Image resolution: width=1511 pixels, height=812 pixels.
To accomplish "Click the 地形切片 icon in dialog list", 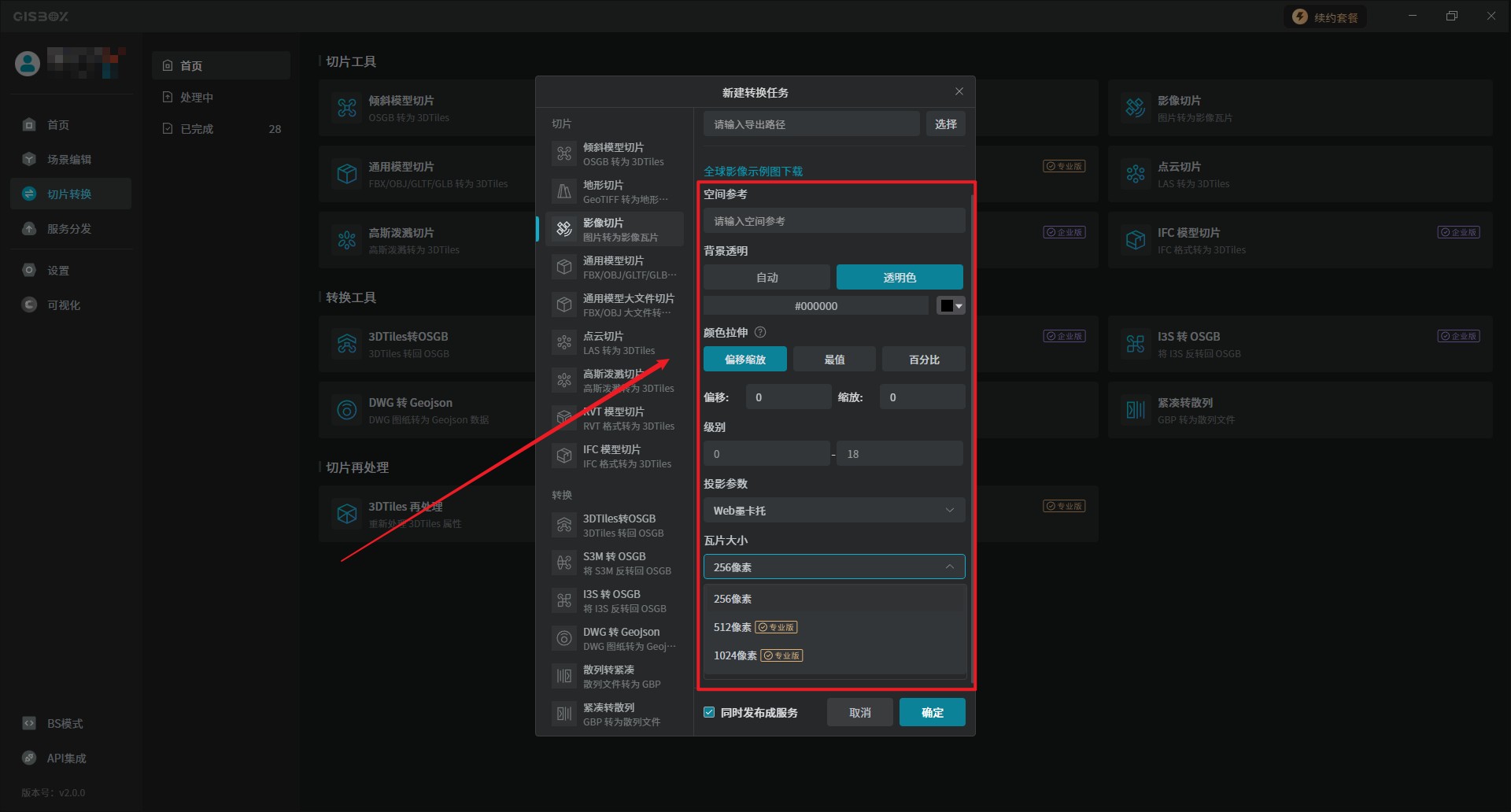I will click(x=564, y=191).
